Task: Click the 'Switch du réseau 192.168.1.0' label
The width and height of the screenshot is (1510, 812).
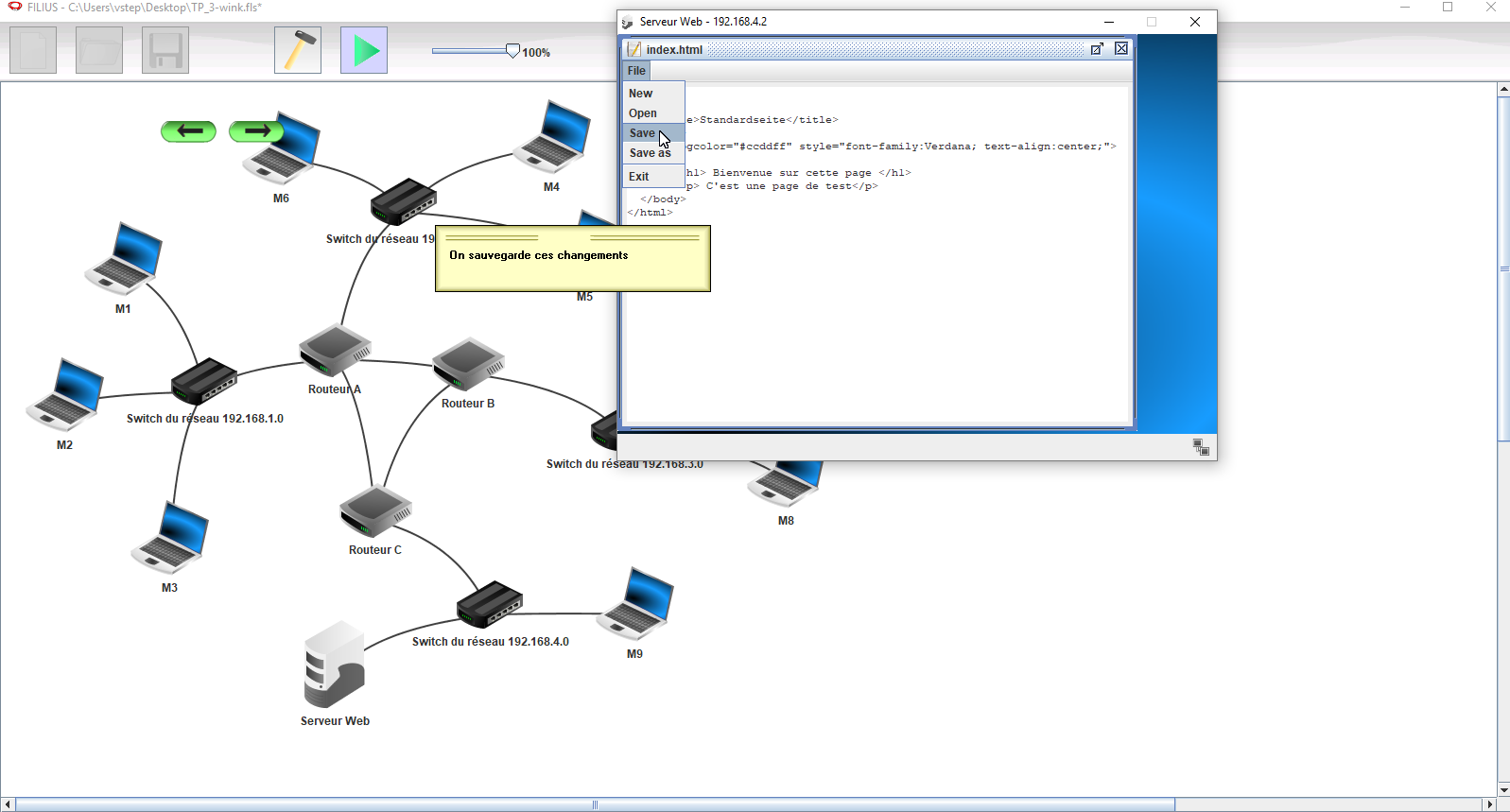Action: [205, 419]
